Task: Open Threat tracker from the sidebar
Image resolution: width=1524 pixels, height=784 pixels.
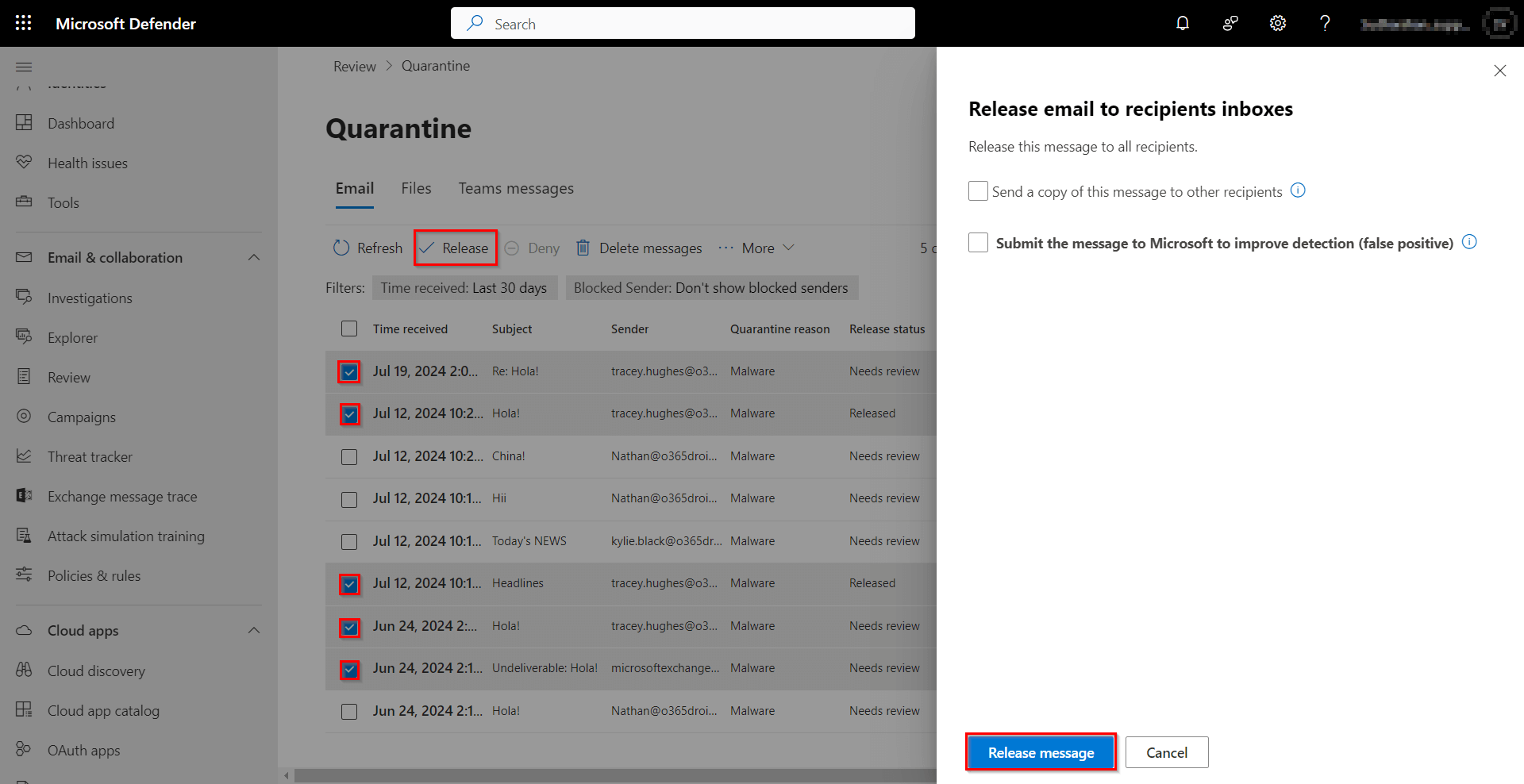Action: [90, 456]
